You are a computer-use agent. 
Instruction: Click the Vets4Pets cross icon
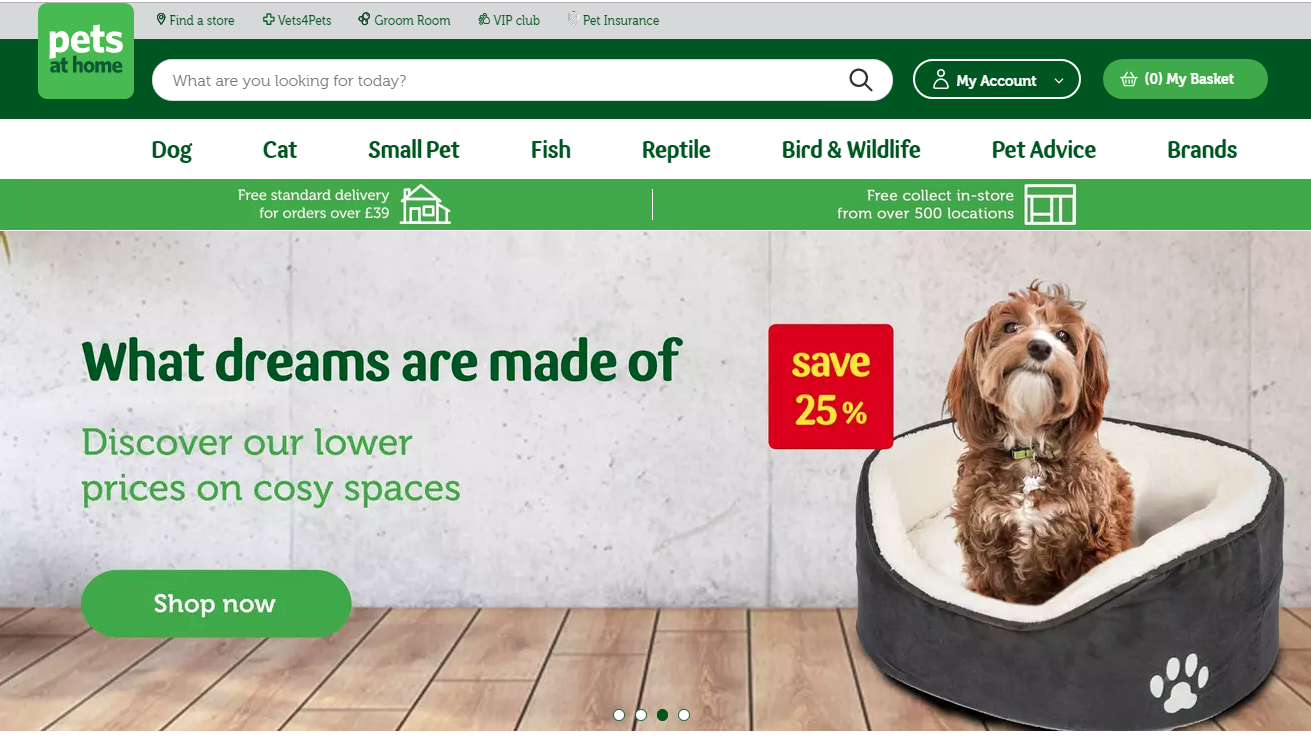pos(269,19)
